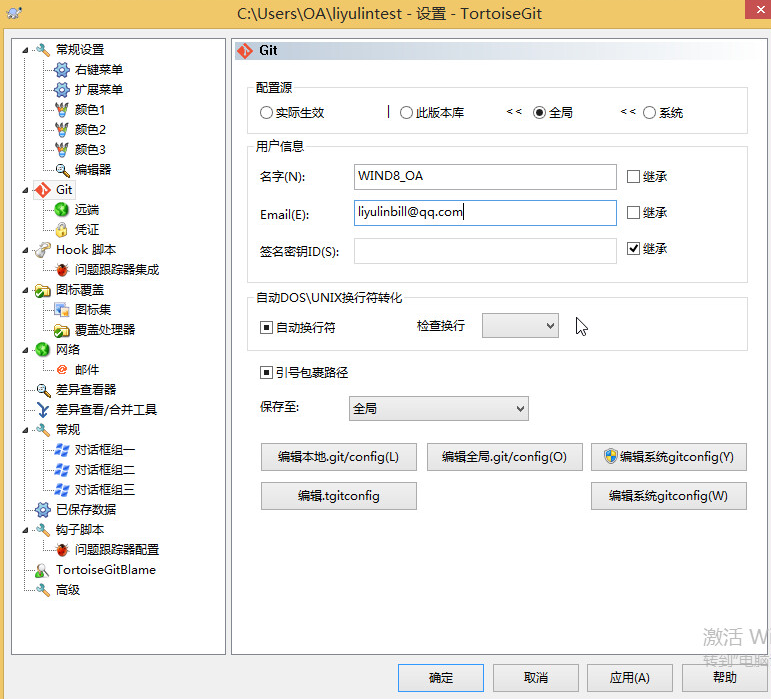The width and height of the screenshot is (771, 699).
Task: Click 编辑系统gitconfig(W) button
Action: pos(669,496)
